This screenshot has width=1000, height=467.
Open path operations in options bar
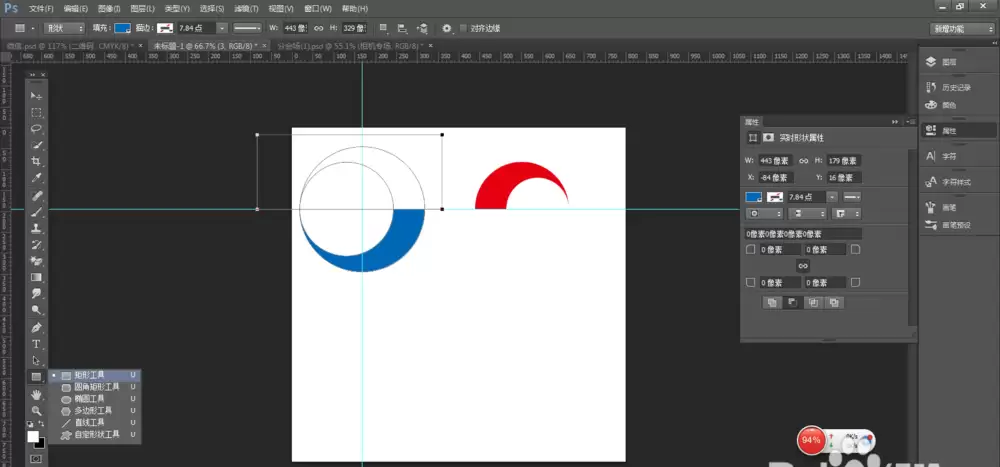(383, 28)
